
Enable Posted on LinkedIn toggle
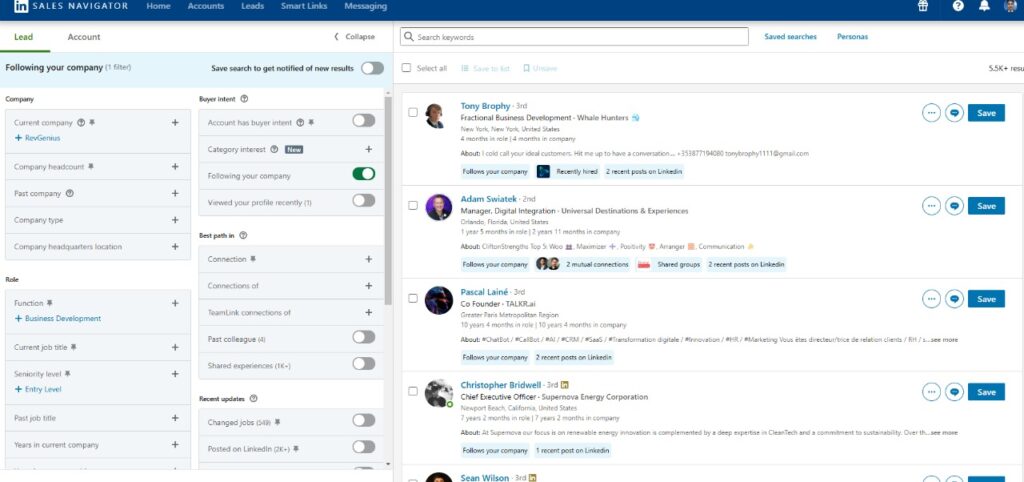[x=364, y=447]
